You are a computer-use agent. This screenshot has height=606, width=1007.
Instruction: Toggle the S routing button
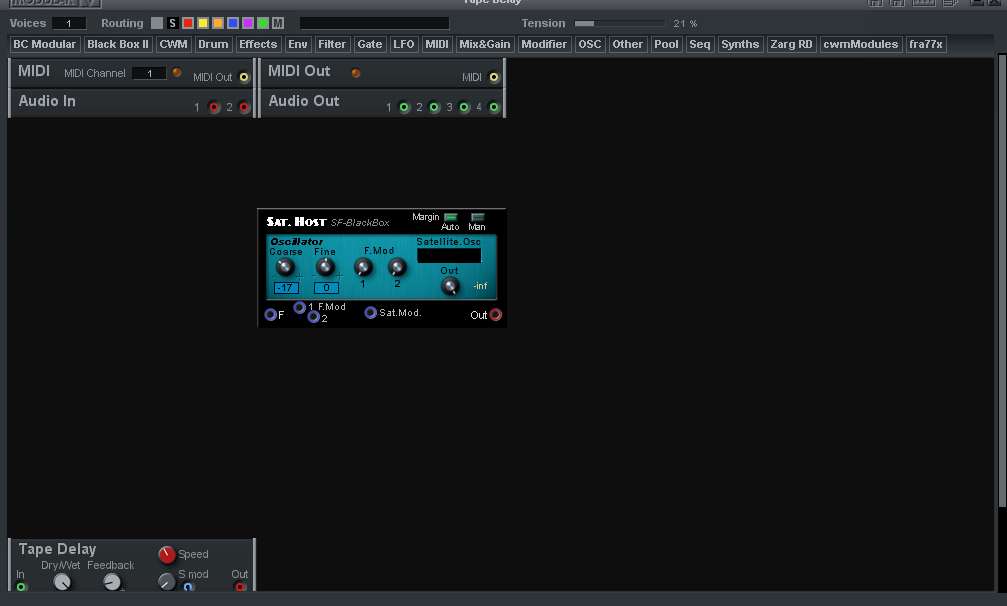172,23
